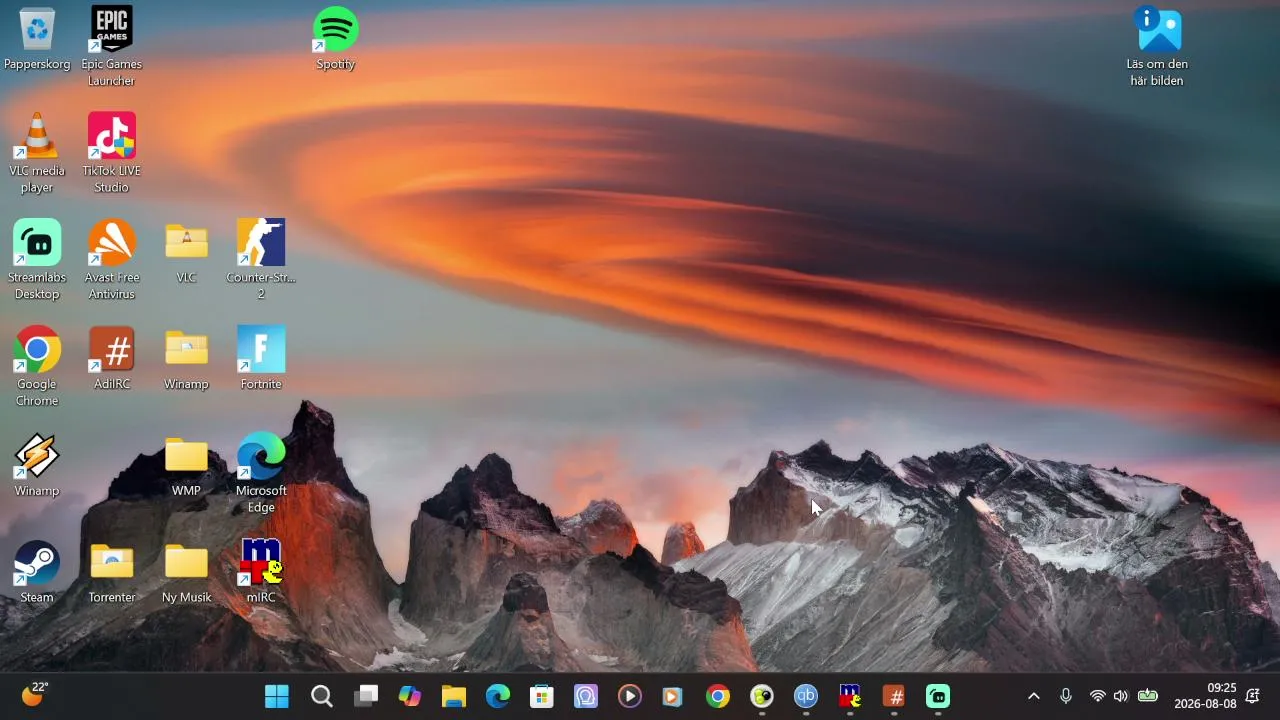The image size is (1280, 720).
Task: Select the mIRC desktop shortcut
Action: (x=261, y=572)
